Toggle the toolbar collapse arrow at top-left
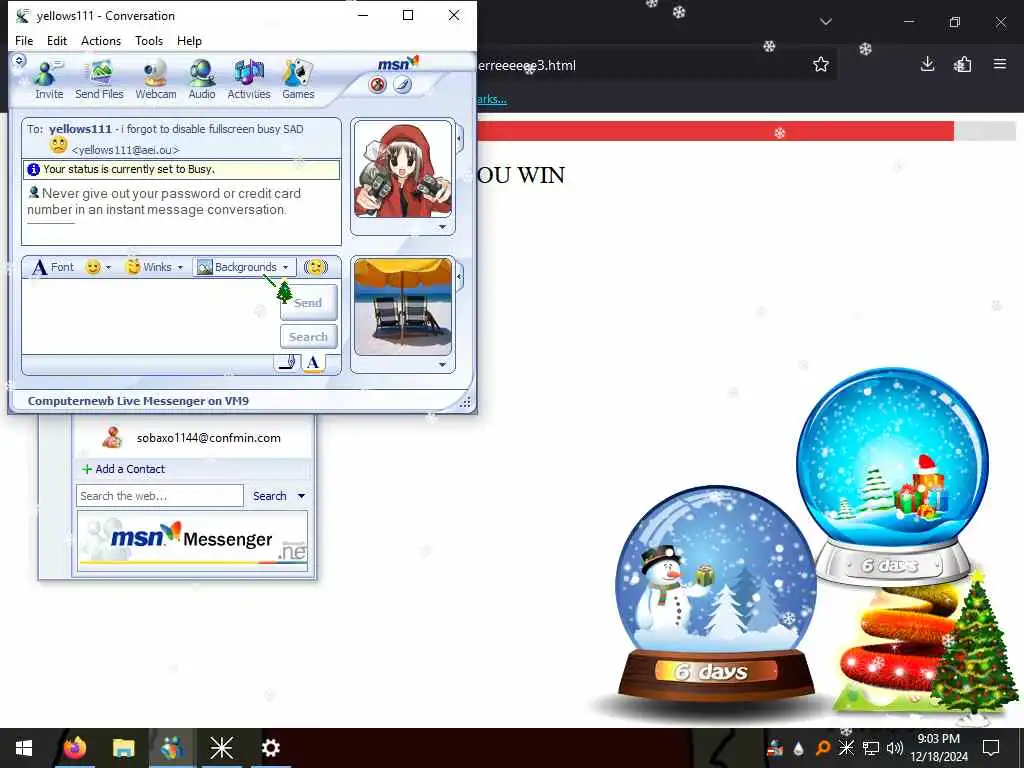The height and width of the screenshot is (768, 1024). [x=19, y=60]
